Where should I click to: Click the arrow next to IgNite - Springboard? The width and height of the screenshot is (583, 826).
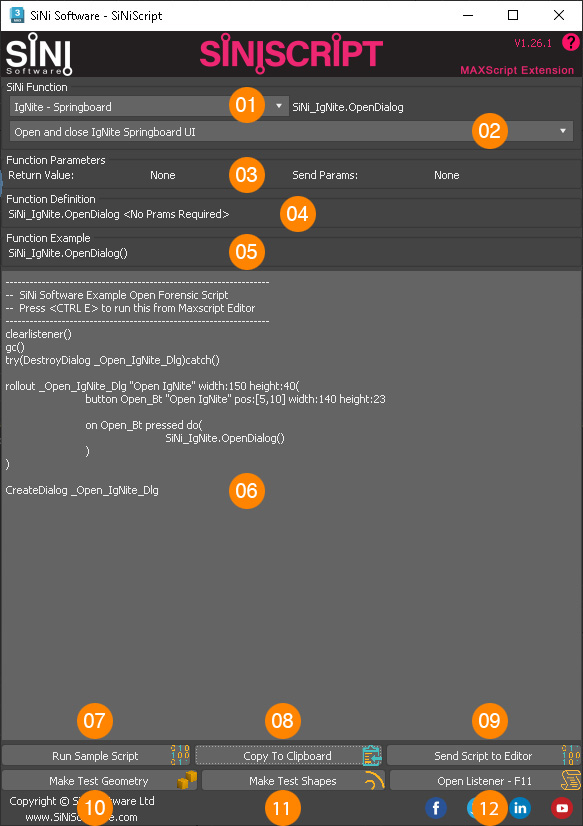(x=277, y=106)
